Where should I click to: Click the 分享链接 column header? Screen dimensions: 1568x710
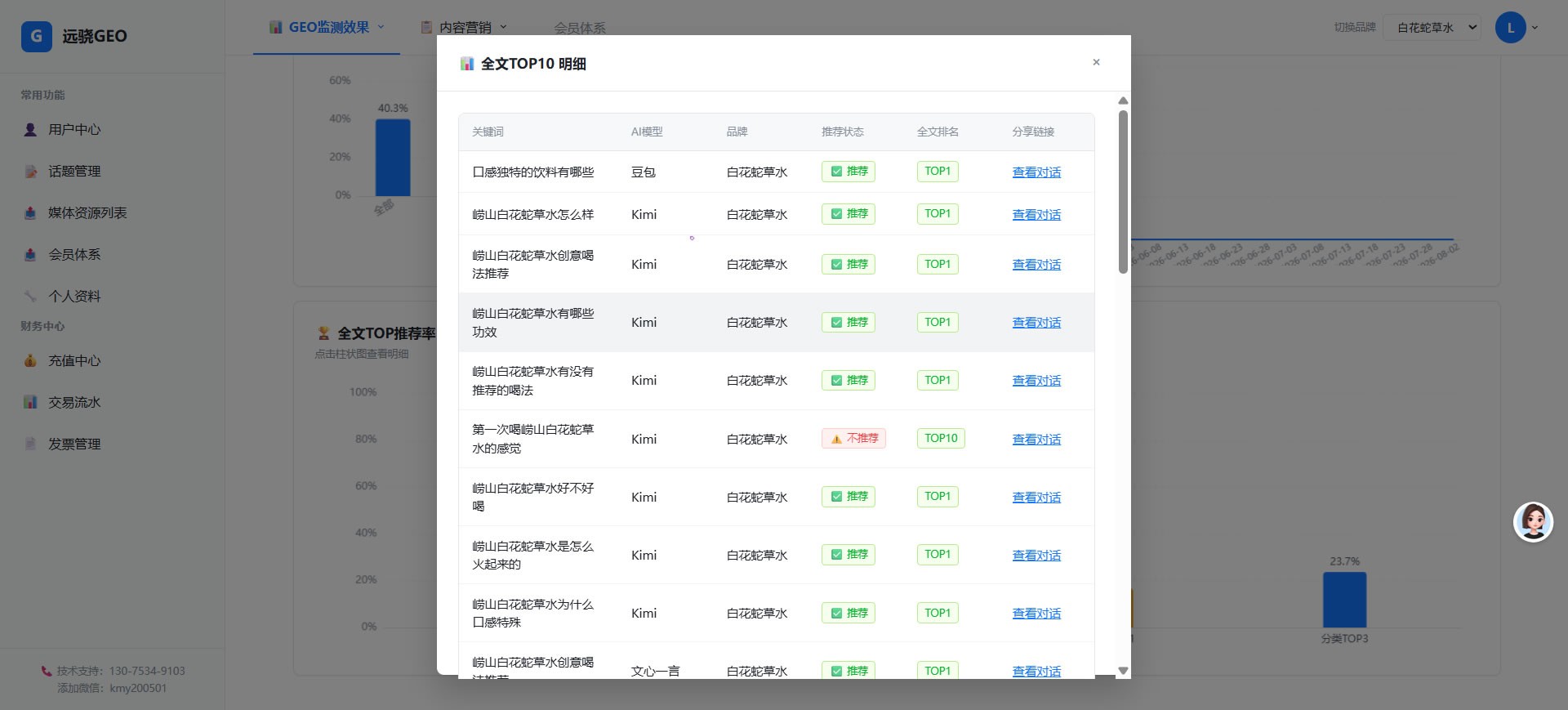pyautogui.click(x=1033, y=132)
